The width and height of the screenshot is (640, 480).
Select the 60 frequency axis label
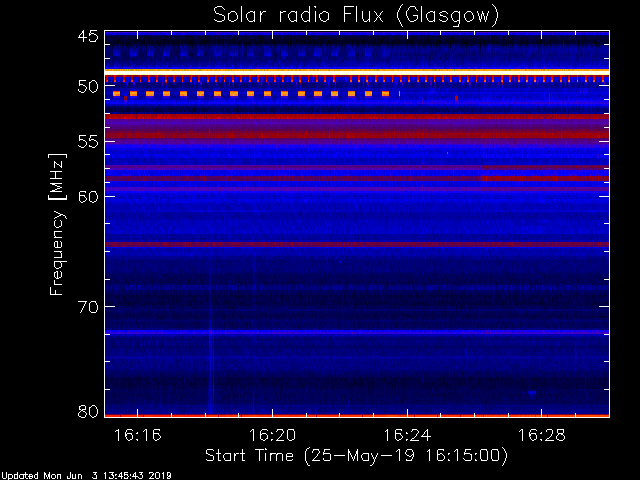88,196
